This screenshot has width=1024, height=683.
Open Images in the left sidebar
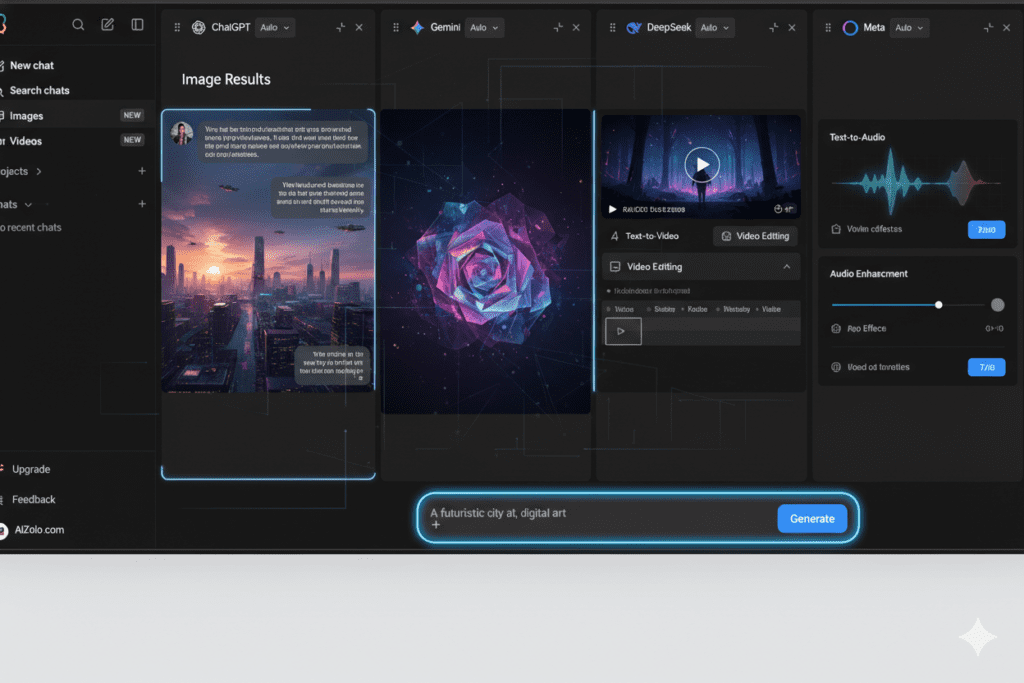(27, 116)
